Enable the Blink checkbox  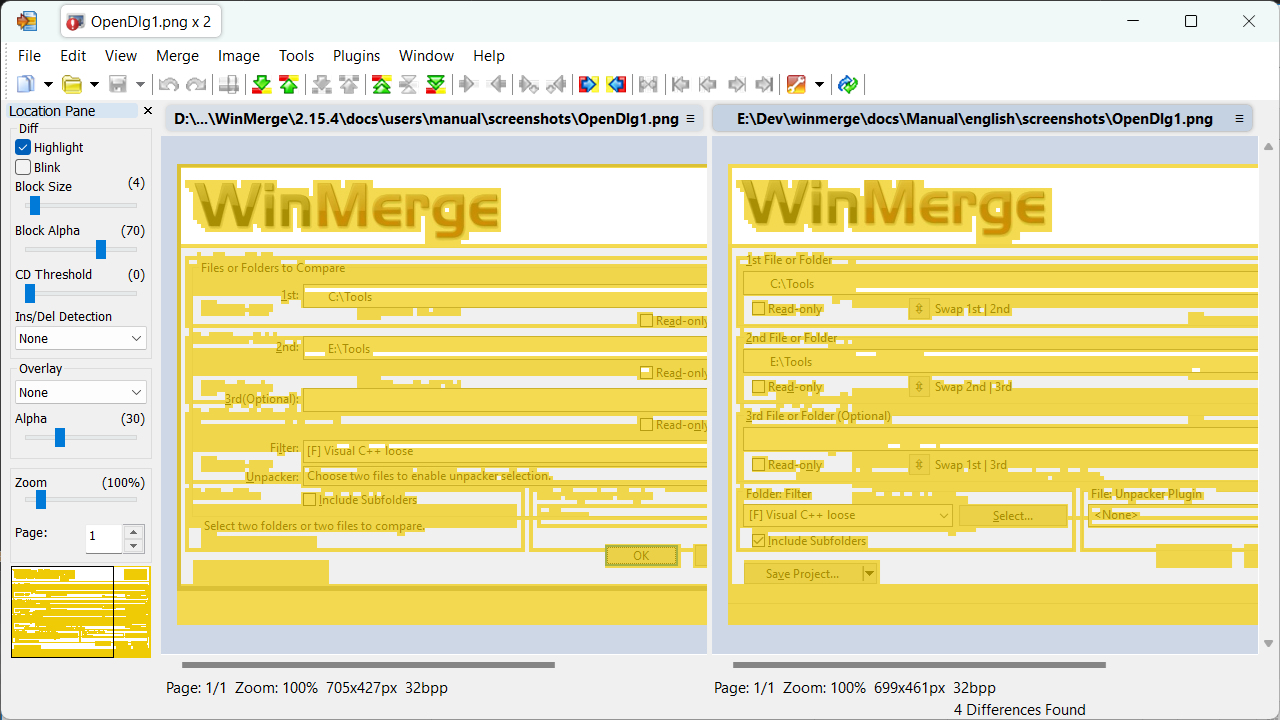click(23, 167)
